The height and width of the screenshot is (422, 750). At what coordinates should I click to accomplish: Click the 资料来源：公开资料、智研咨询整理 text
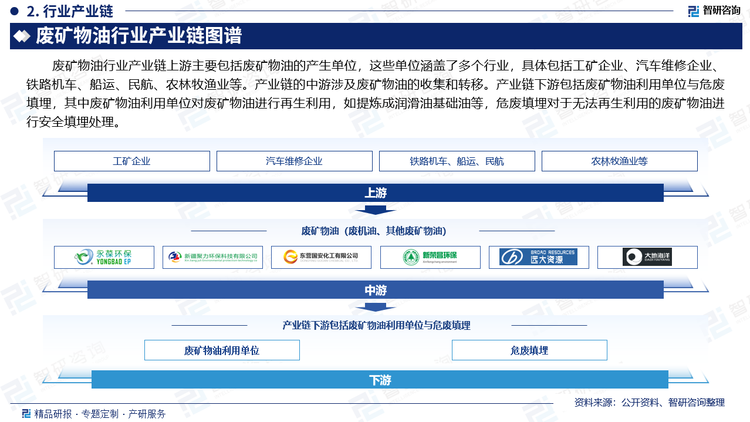(x=649, y=402)
